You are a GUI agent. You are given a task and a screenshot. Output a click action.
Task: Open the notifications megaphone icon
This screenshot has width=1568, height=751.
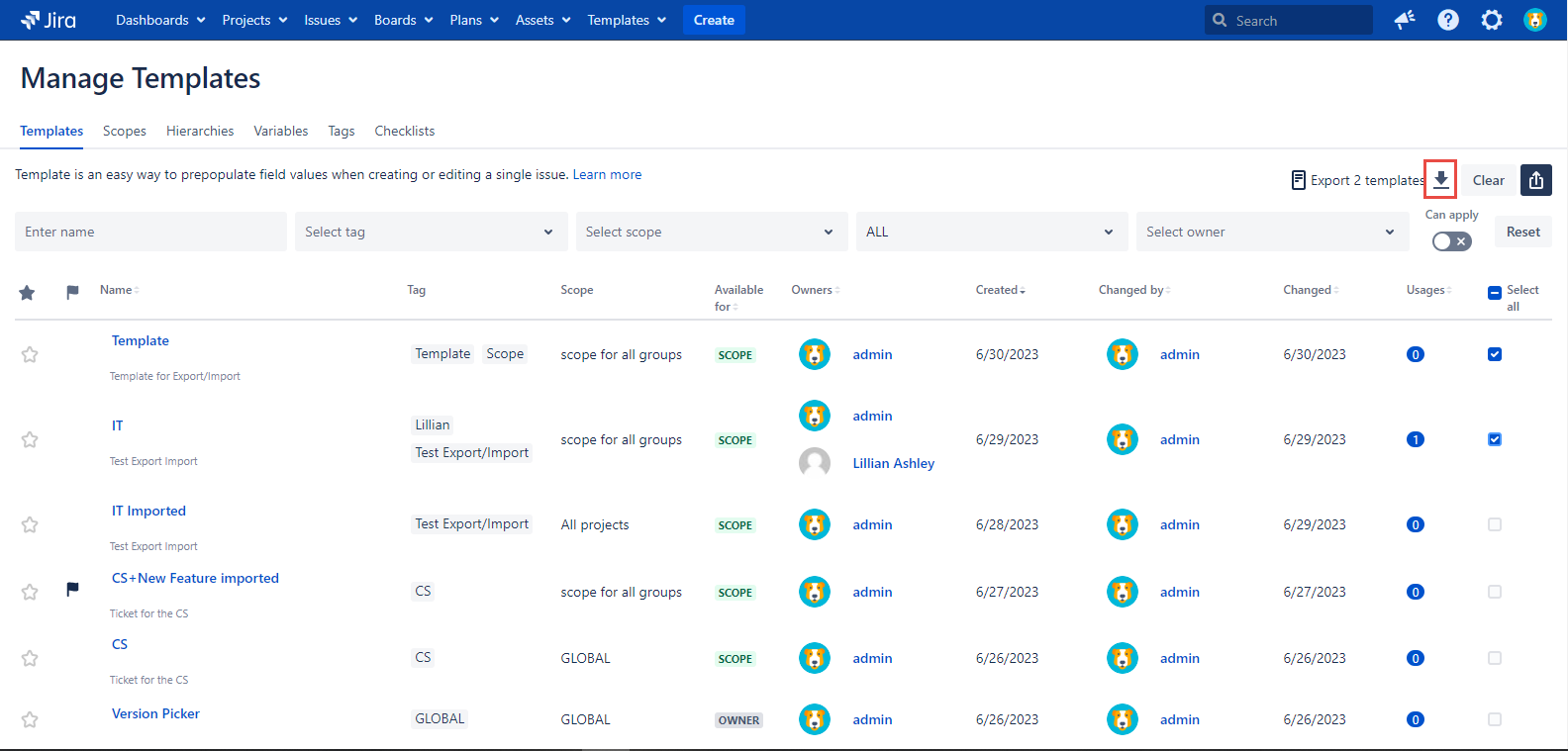pos(1404,20)
